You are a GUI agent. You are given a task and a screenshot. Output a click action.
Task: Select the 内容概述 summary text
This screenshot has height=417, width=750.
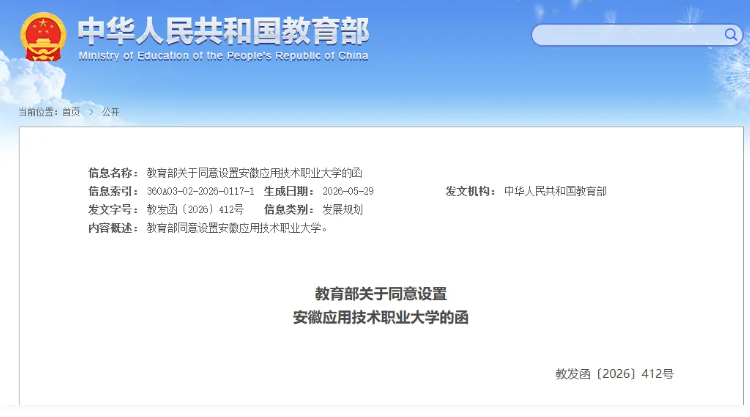[x=237, y=228]
